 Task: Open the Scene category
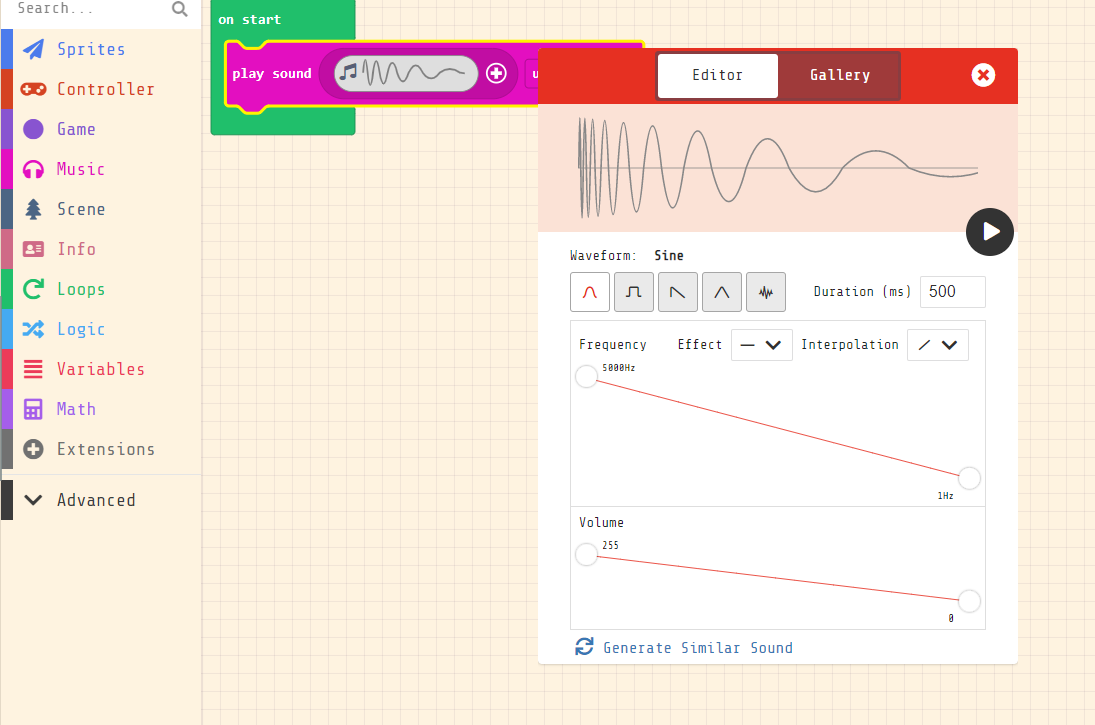(101, 209)
